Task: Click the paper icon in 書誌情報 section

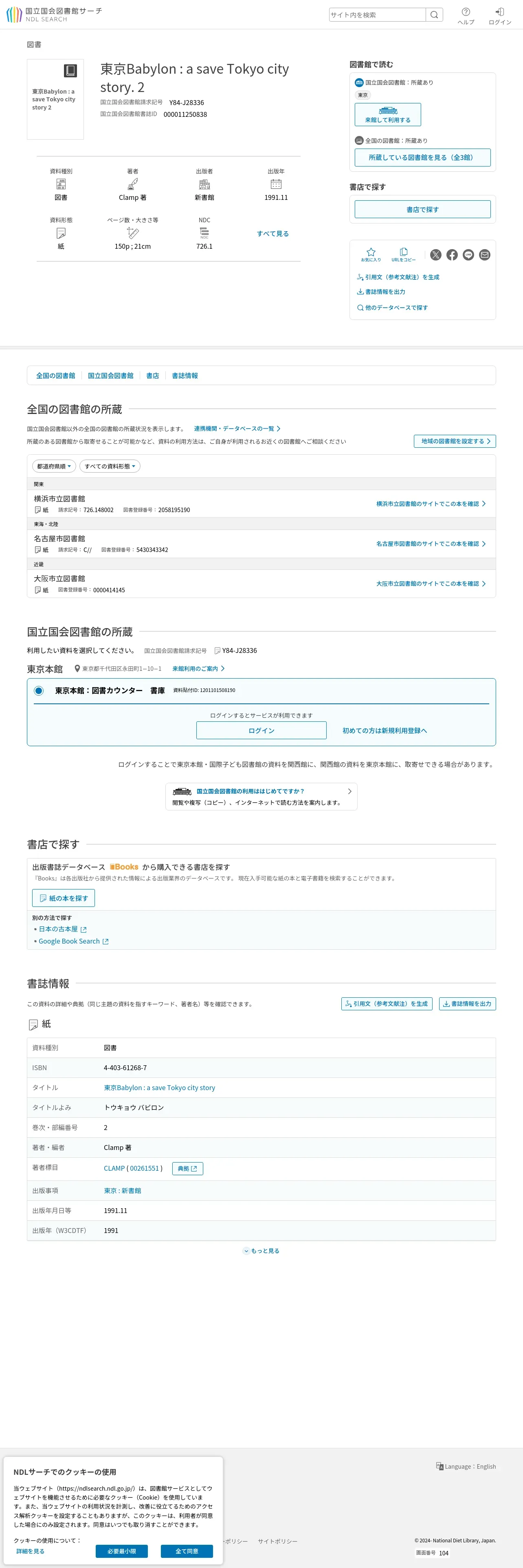Action: [33, 1025]
